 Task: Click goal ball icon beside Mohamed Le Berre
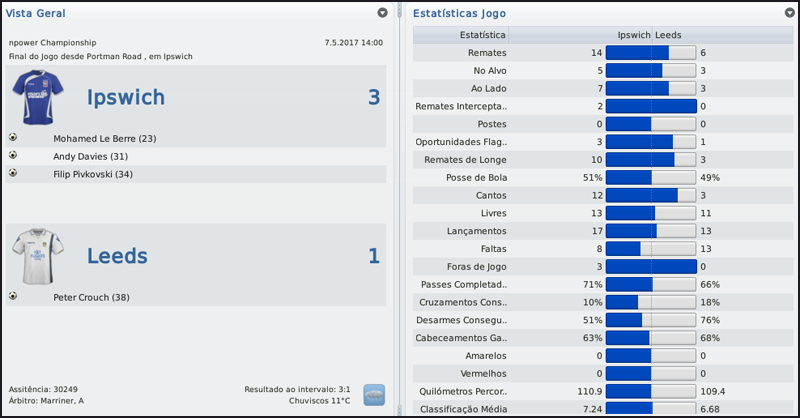tap(13, 138)
